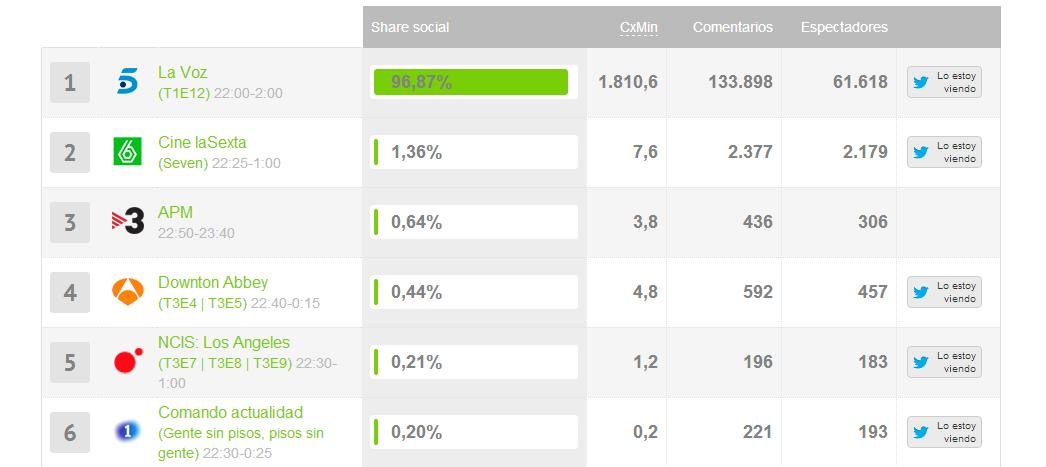Click Twitter button for Downton Abbey
Screen dimensions: 1046x467
coord(944,292)
